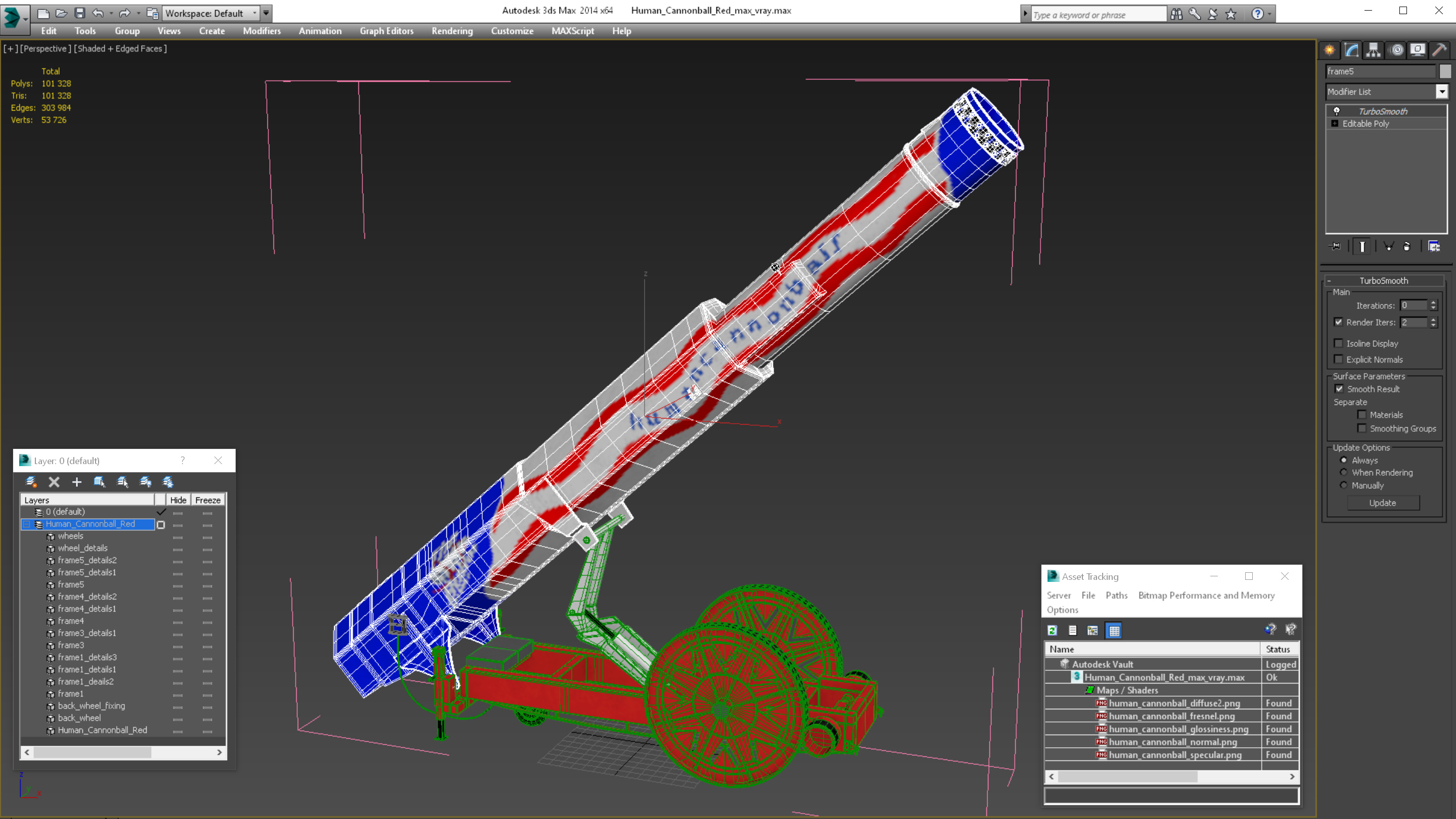
Task: Click Shaded + Edged Faces viewport label
Action: point(120,49)
